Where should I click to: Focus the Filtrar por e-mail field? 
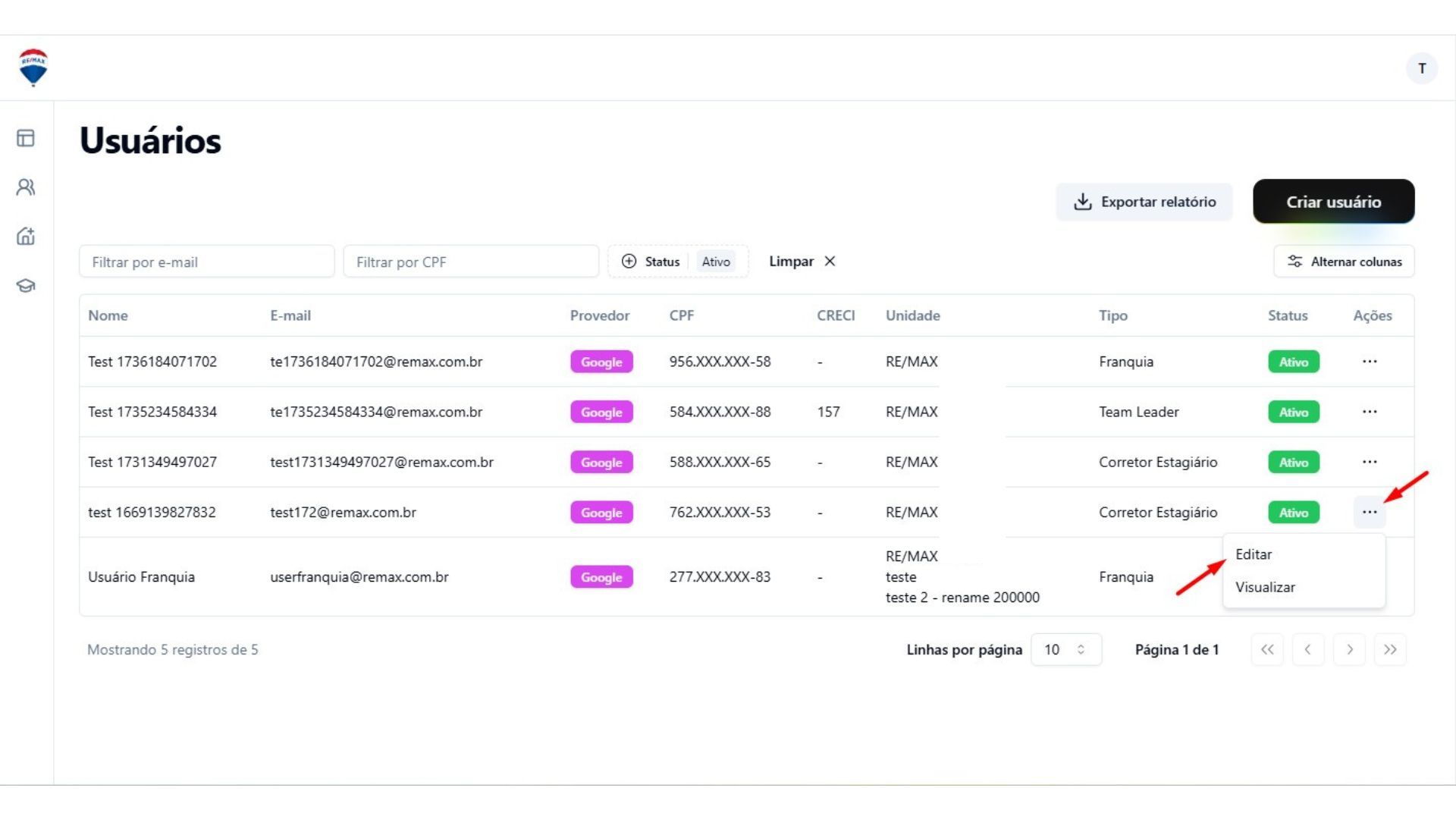pos(206,262)
